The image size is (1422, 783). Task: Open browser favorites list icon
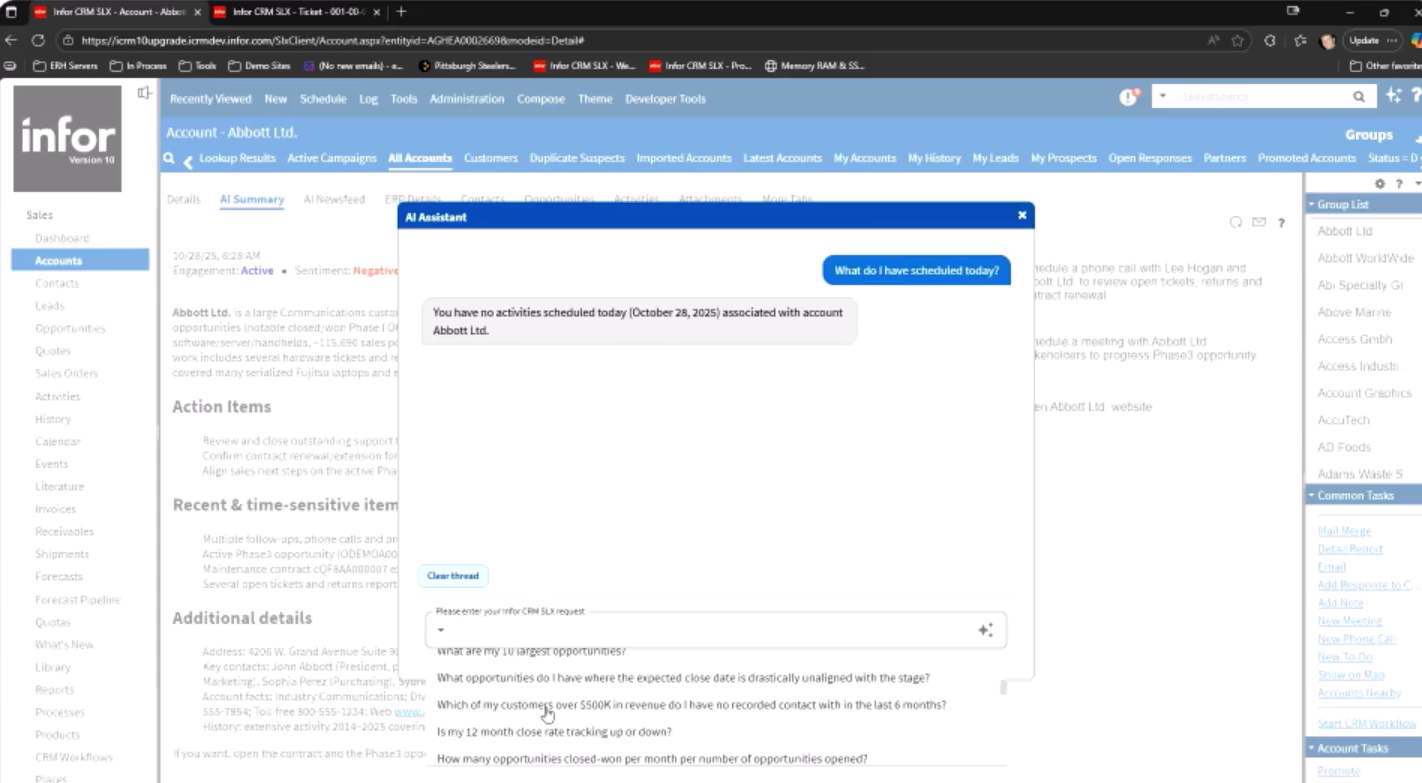click(x=1300, y=41)
